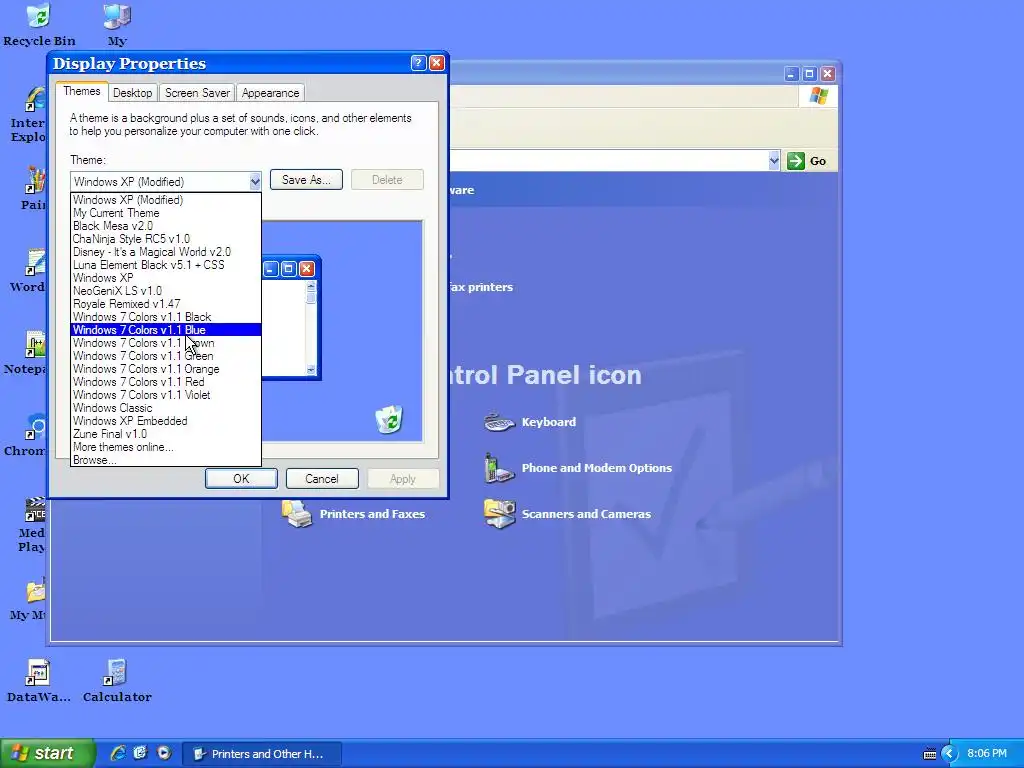Open Printers and Faxes icon
This screenshot has width=1024, height=768.
354,514
